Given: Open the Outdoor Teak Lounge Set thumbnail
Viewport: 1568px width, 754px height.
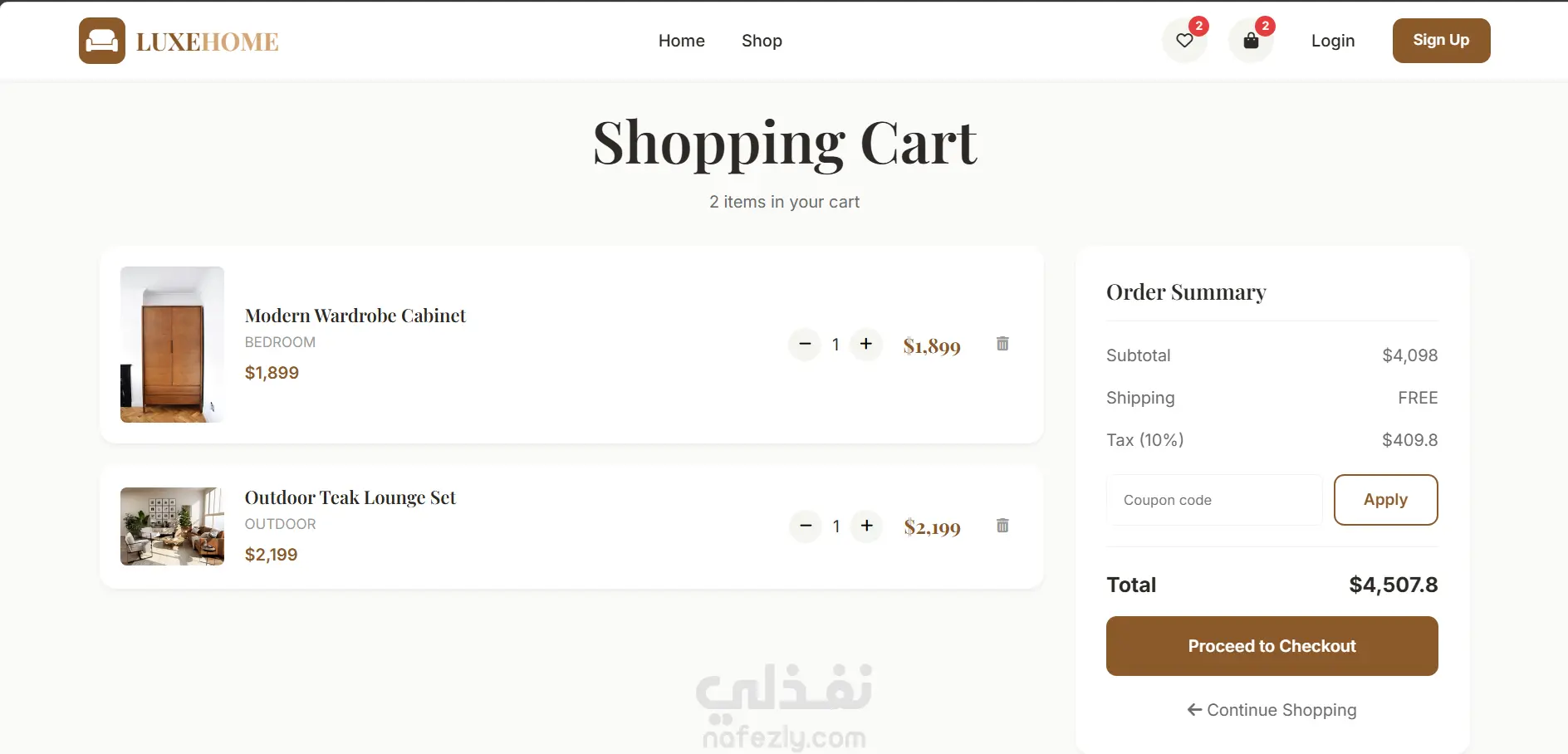Looking at the screenshot, I should pyautogui.click(x=172, y=526).
